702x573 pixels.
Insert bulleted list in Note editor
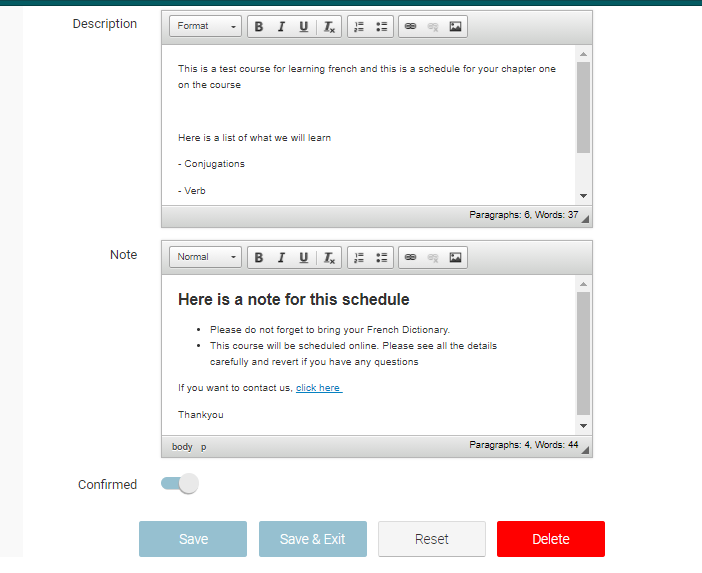[381, 257]
